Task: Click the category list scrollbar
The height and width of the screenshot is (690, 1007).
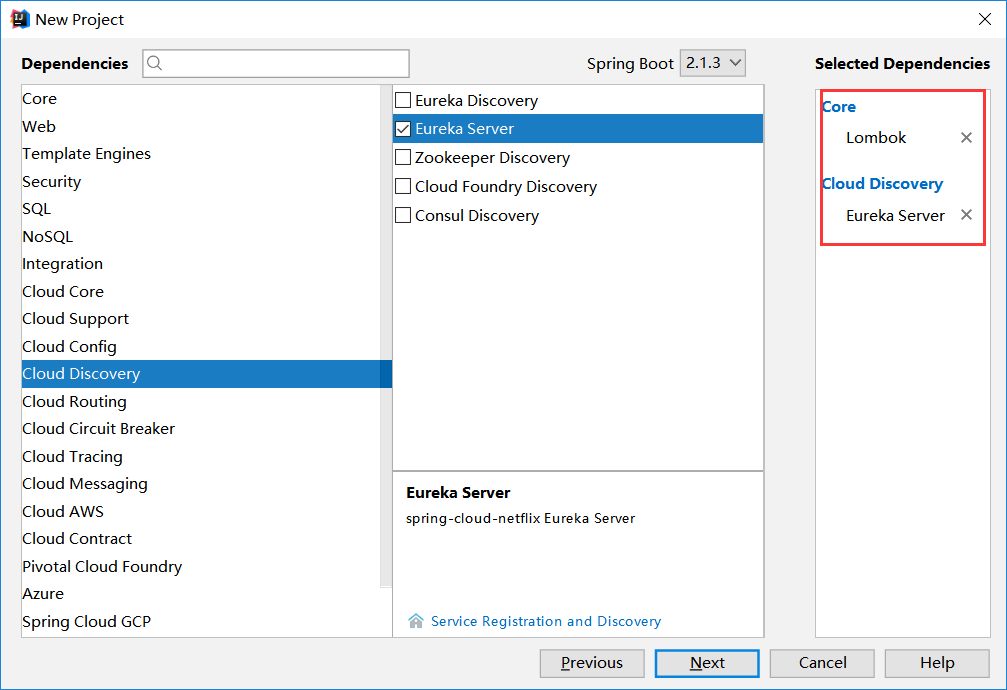Action: click(x=386, y=336)
